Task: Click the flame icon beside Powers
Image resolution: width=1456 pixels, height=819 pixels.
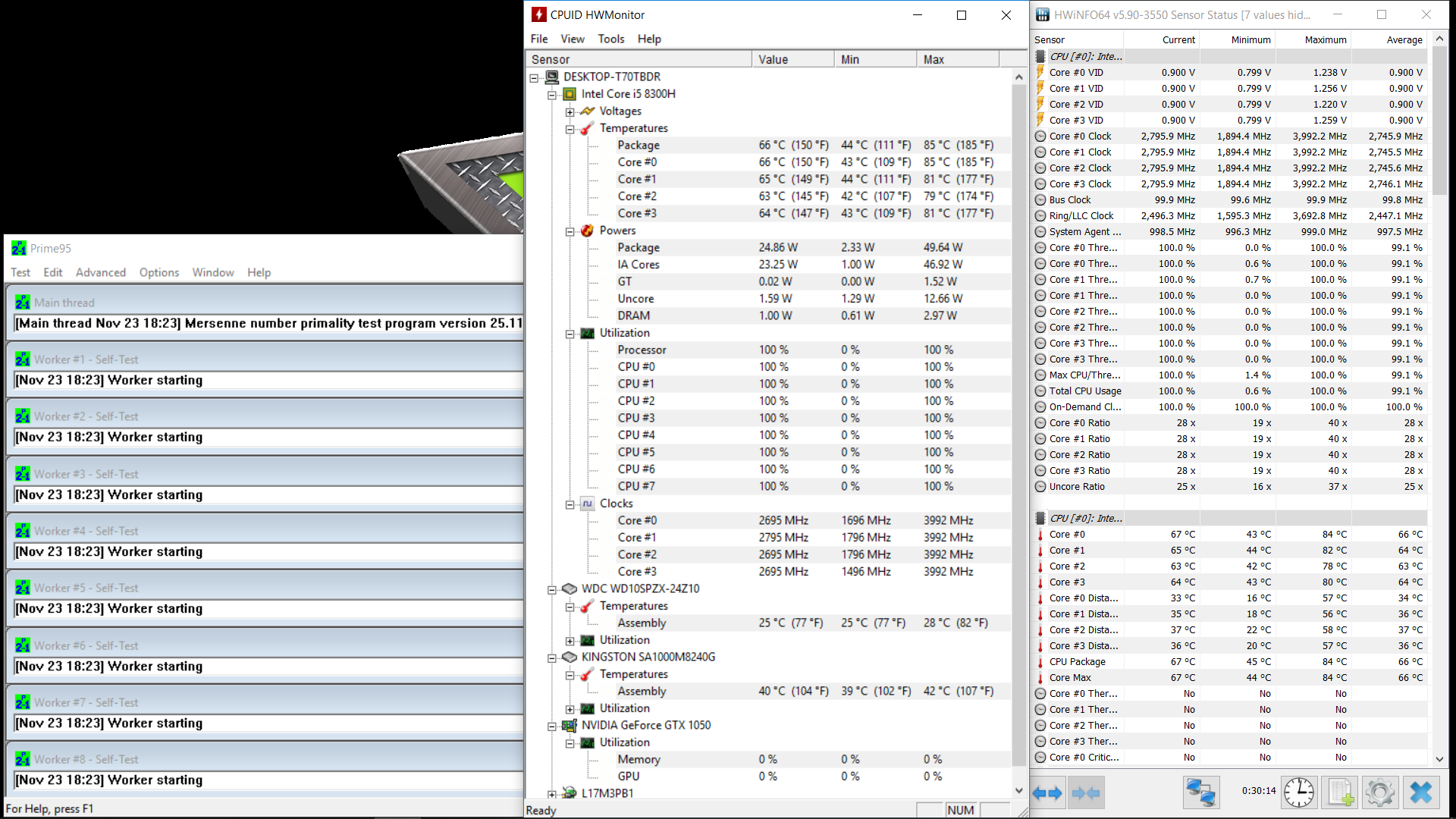Action: coord(588,231)
